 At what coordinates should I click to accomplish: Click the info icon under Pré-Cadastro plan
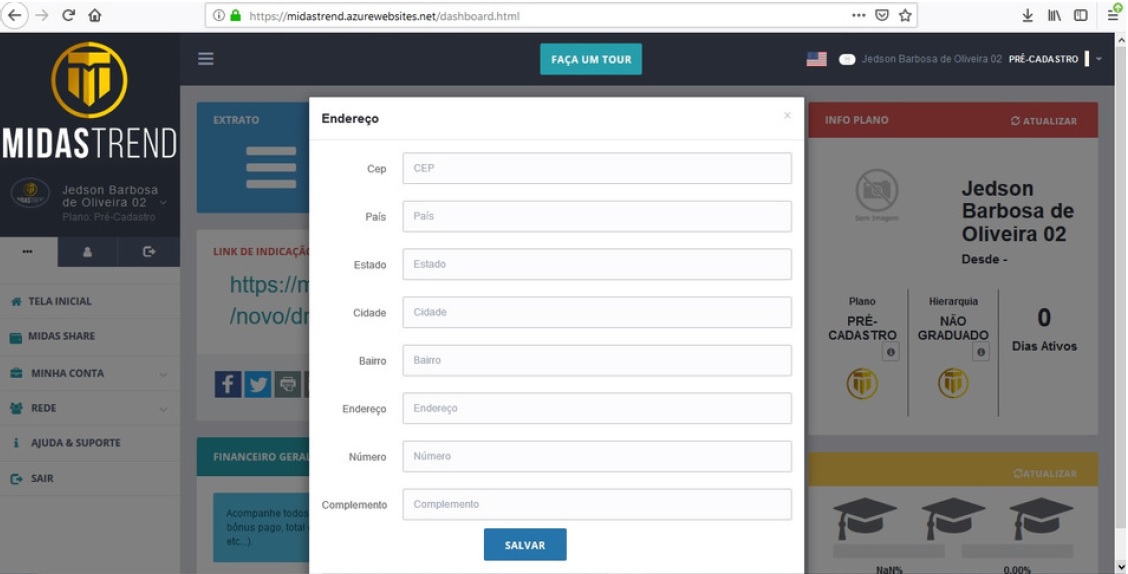(890, 352)
